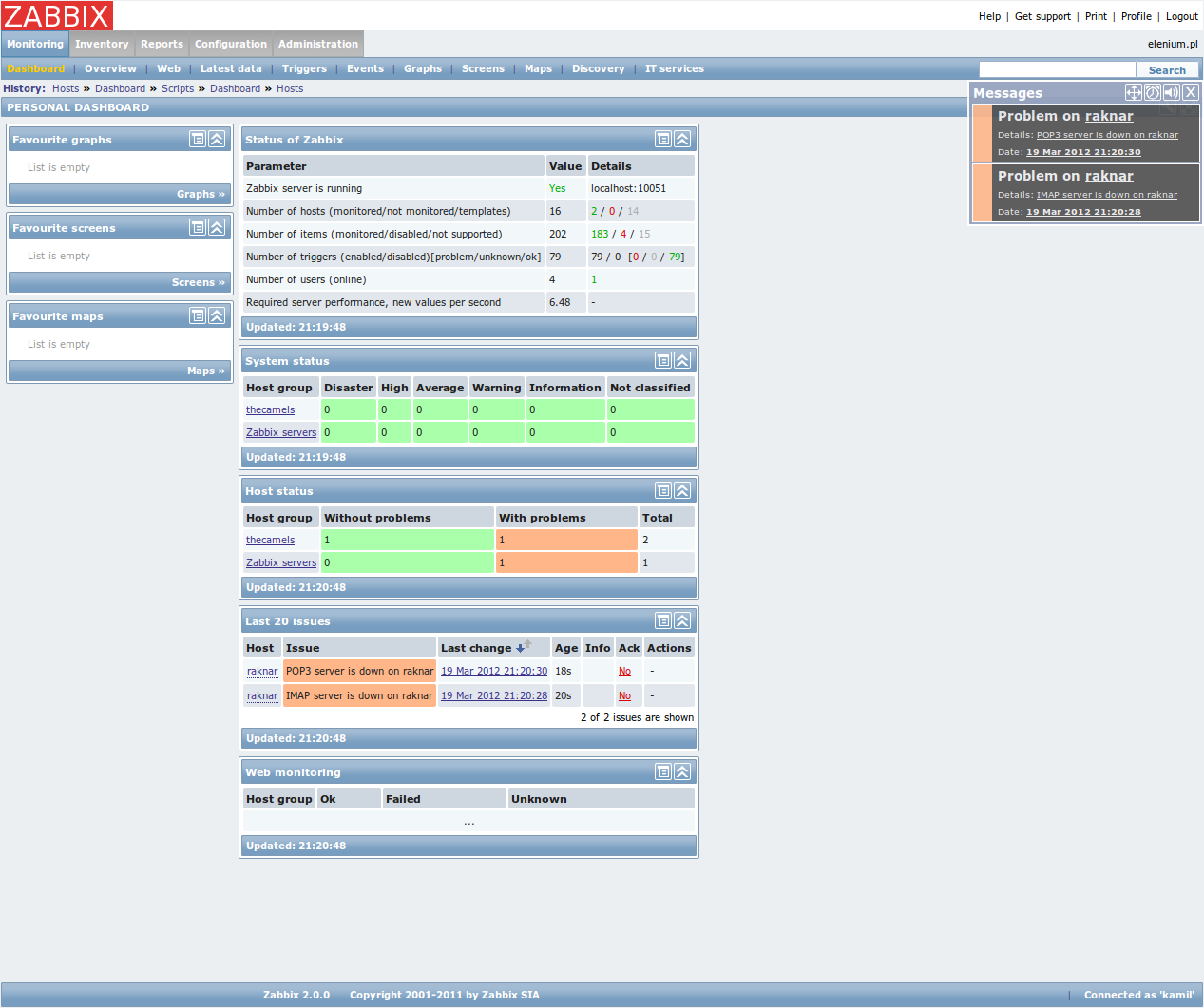Click the snooze clock icon in Messages
This screenshot has width=1204, height=1008.
point(1153,92)
